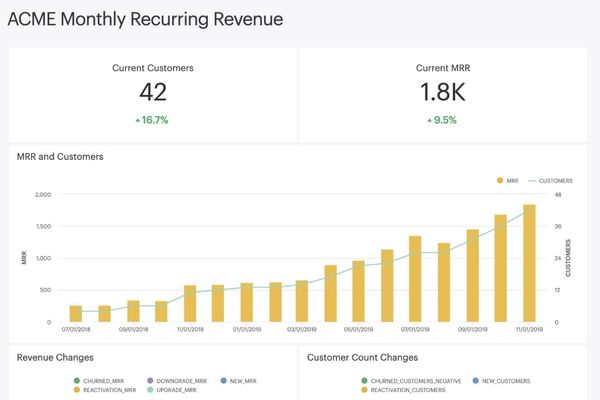This screenshot has height=400, width=600.
Task: Click the 01/01/2019 MRR bar
Action: tap(247, 302)
